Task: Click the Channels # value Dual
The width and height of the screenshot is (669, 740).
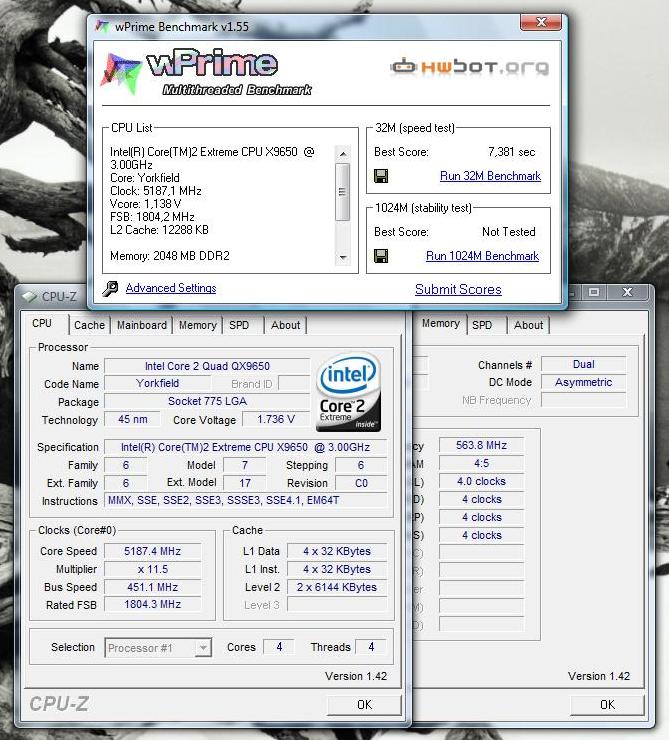Action: pos(584,364)
